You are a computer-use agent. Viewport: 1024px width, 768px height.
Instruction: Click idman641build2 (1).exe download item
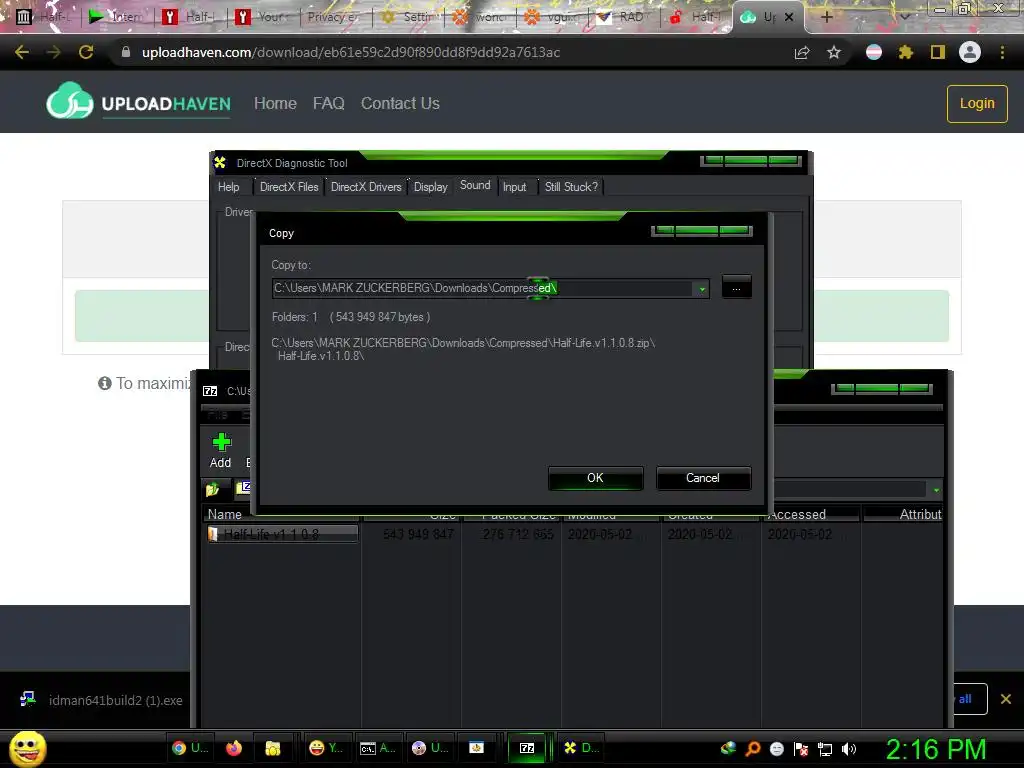103,700
